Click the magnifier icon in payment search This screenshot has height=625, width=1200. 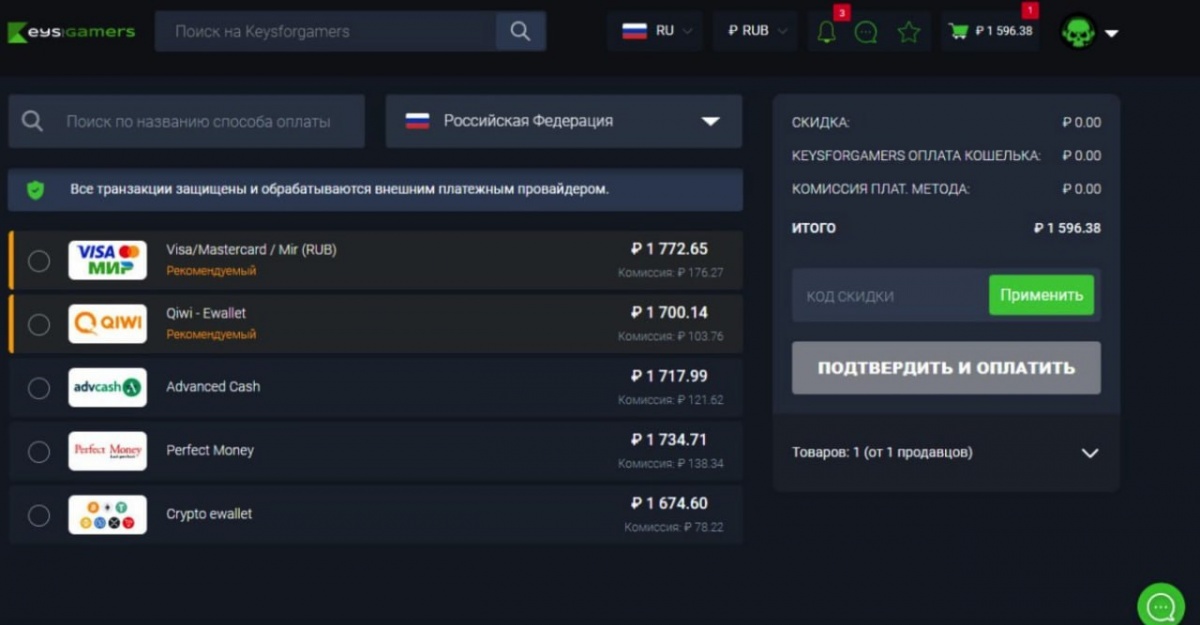click(33, 121)
